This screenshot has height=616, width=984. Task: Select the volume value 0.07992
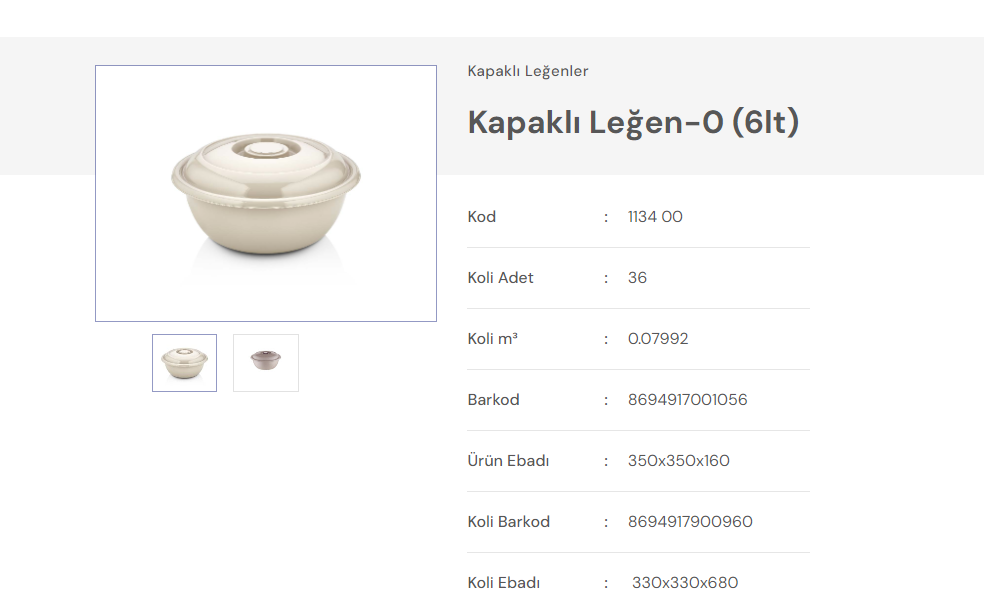658,339
